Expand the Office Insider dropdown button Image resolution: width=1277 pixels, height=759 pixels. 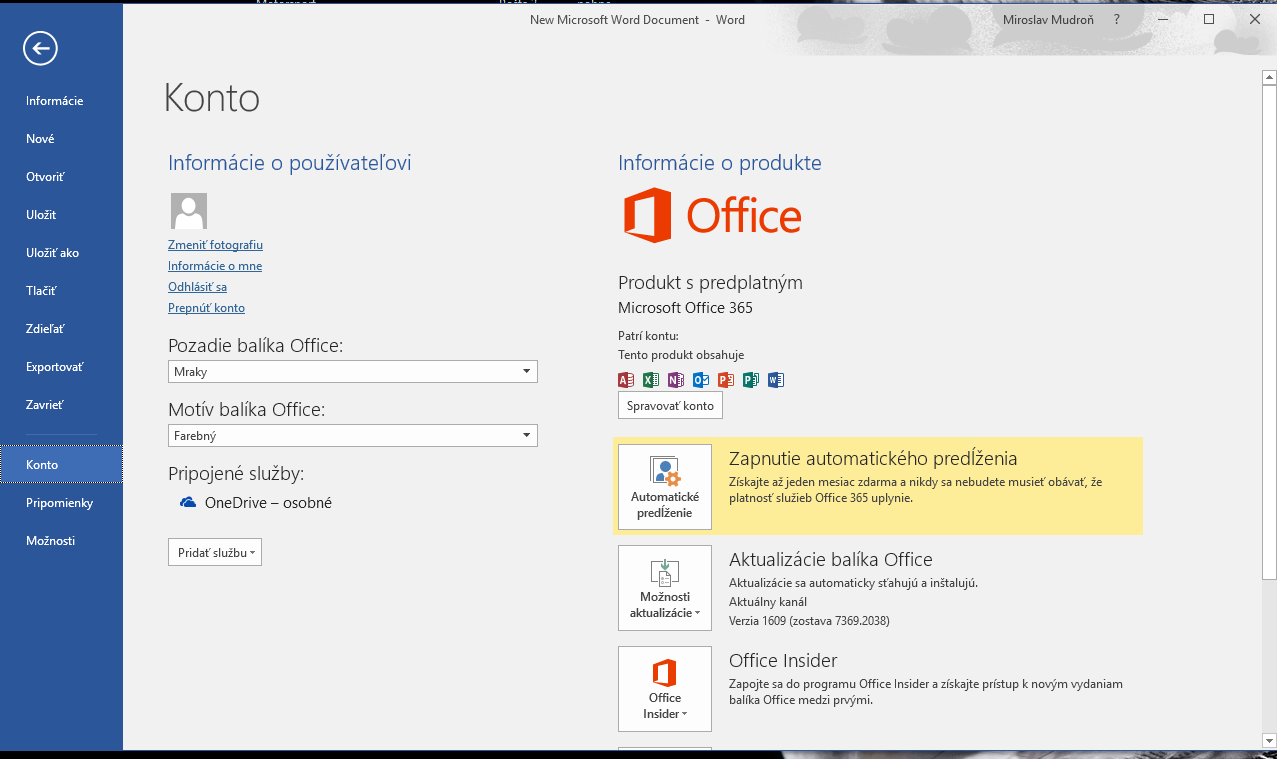click(665, 689)
